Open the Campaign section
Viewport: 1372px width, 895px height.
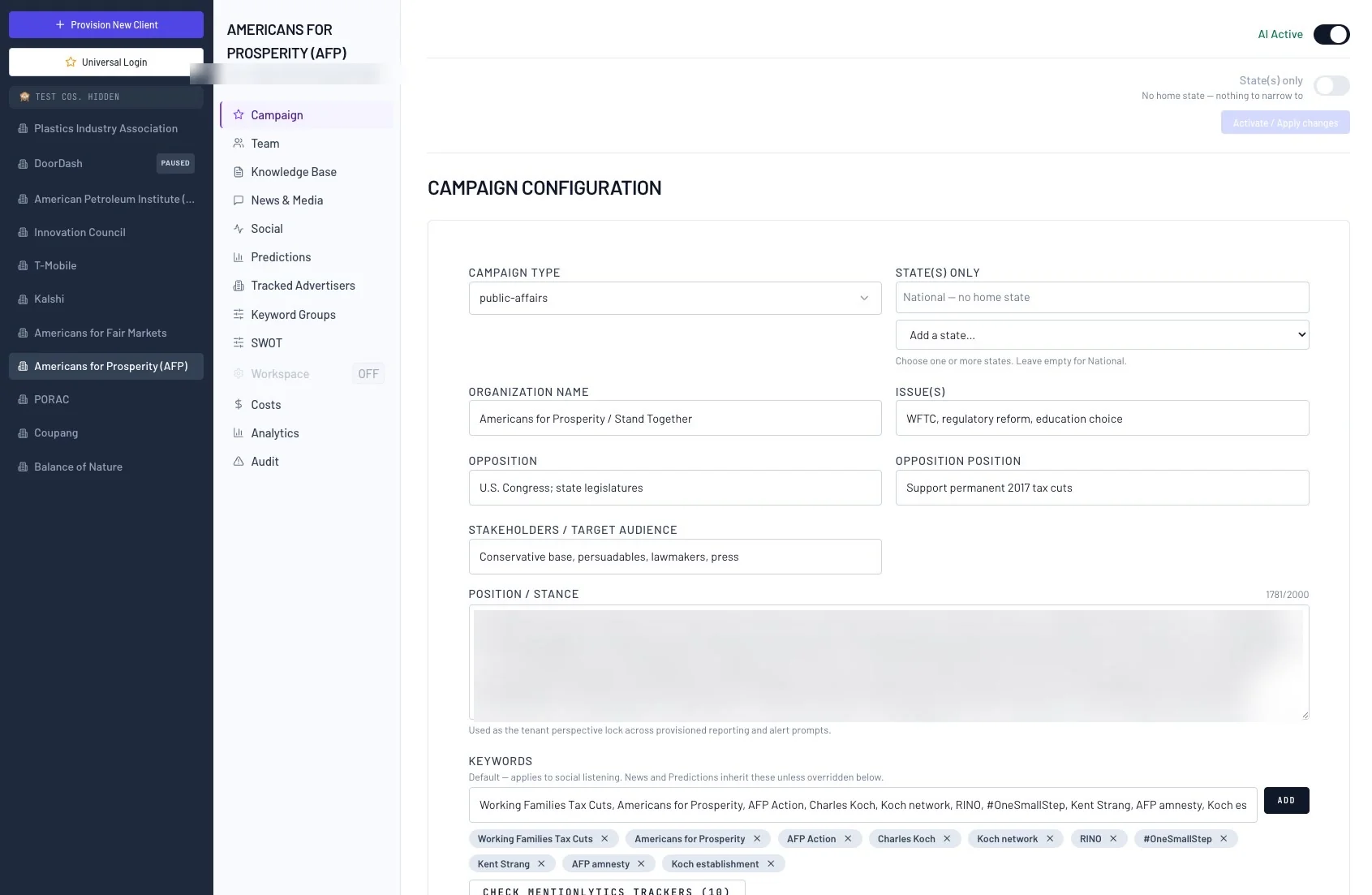[307, 115]
